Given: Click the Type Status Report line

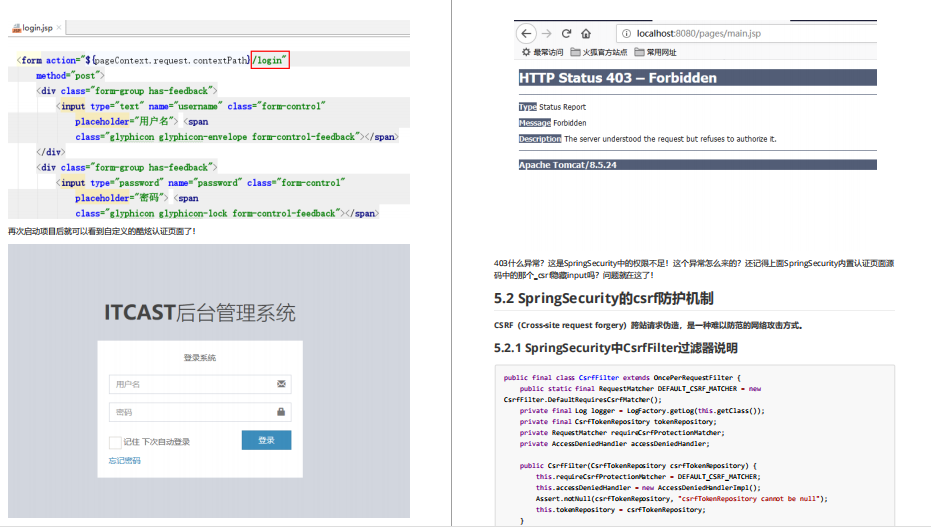Looking at the screenshot, I should click(552, 107).
